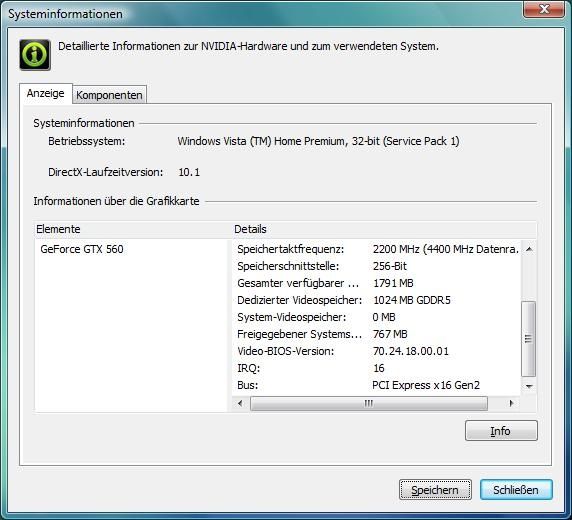The width and height of the screenshot is (572, 520).
Task: Click the vertical scrollbar up arrow
Action: point(529,249)
